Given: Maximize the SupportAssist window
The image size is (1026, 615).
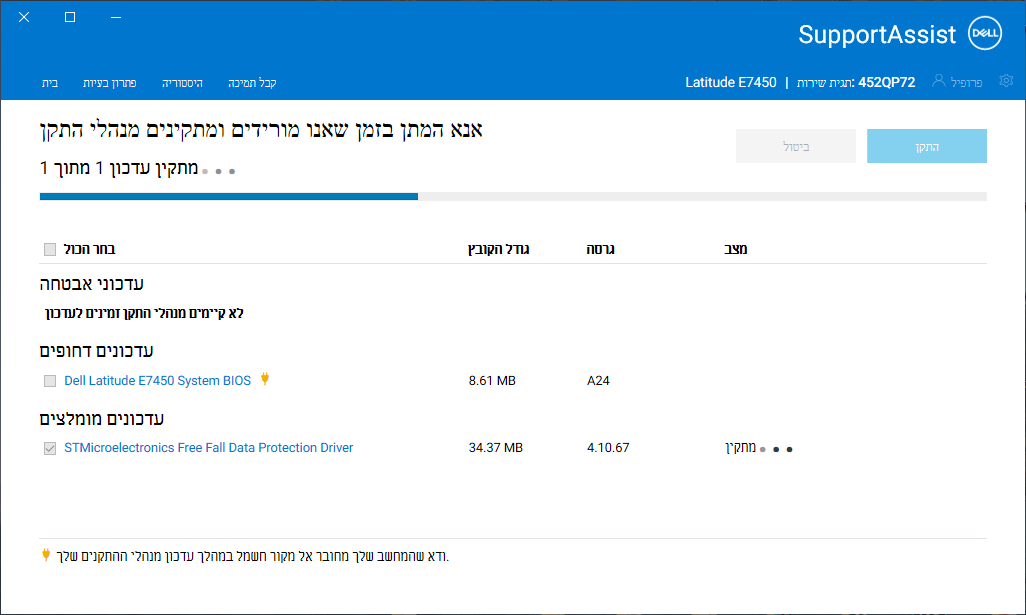Looking at the screenshot, I should 70,17.
